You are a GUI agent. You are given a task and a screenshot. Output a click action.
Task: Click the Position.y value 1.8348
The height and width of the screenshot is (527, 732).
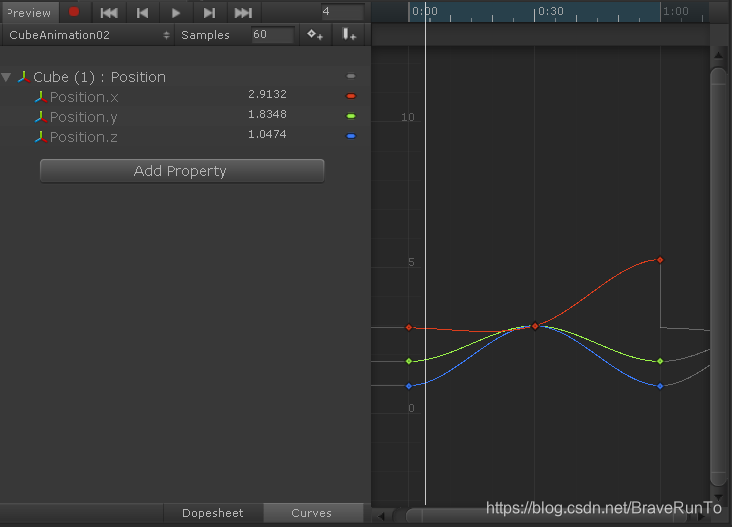(267, 114)
